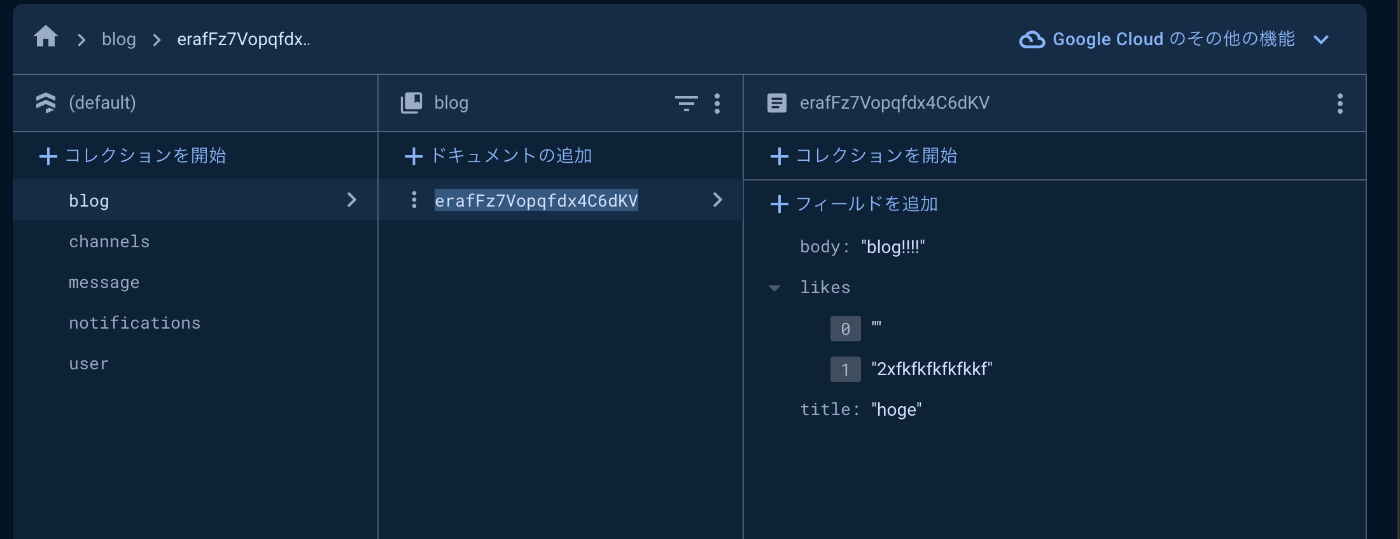Image resolution: width=1400 pixels, height=539 pixels.
Task: Click フィールドを追加 button
Action: 853,204
